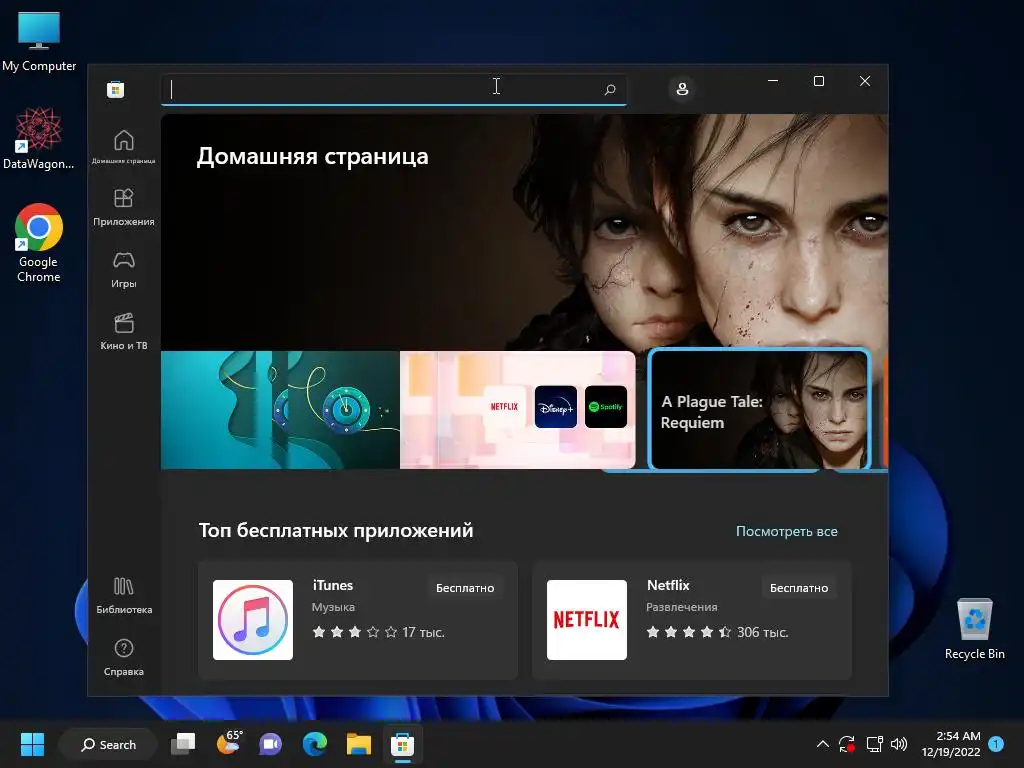Click the Netflix app title

pos(667,585)
